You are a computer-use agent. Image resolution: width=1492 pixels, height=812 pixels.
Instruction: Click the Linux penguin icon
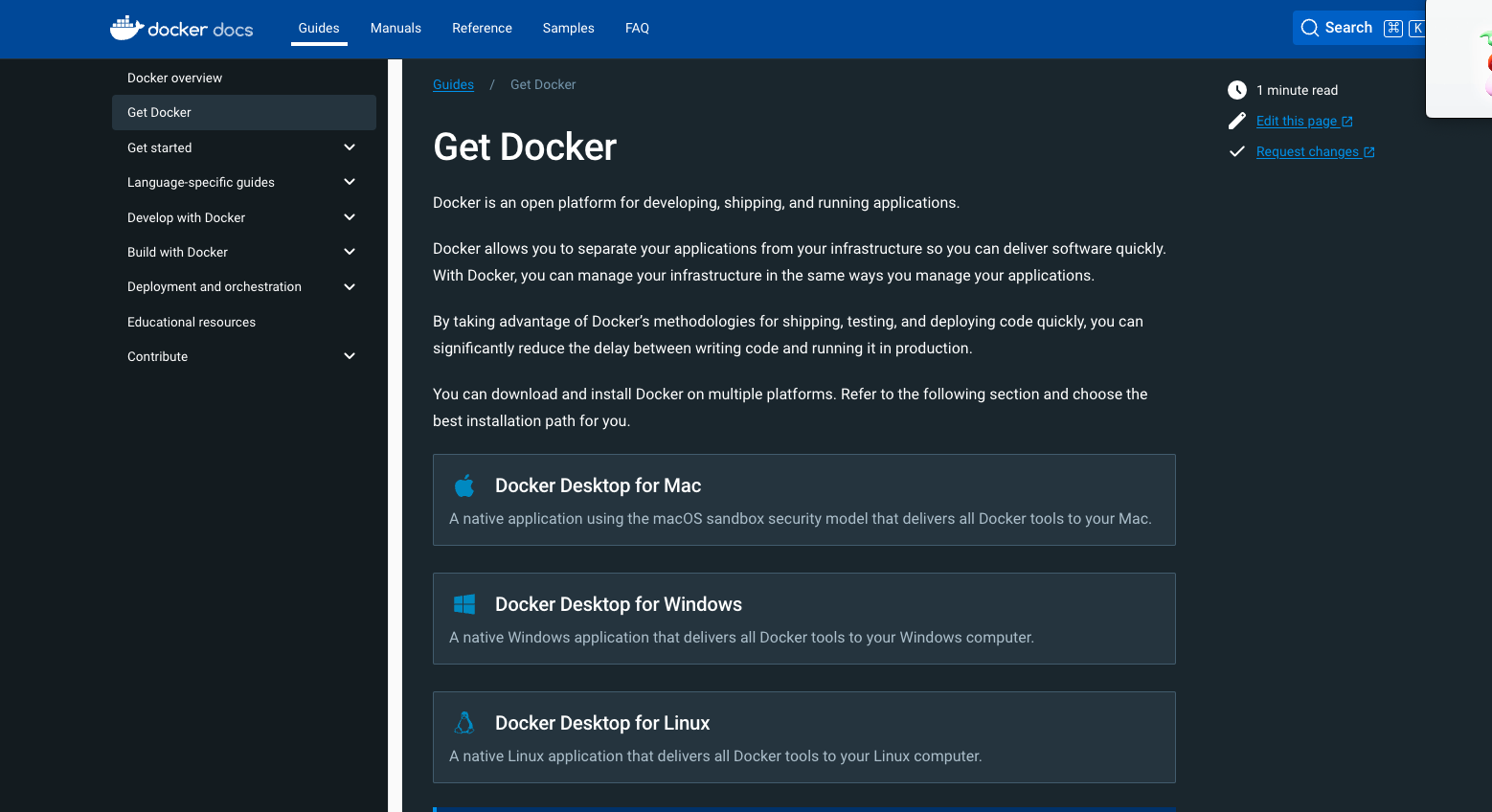coord(464,723)
